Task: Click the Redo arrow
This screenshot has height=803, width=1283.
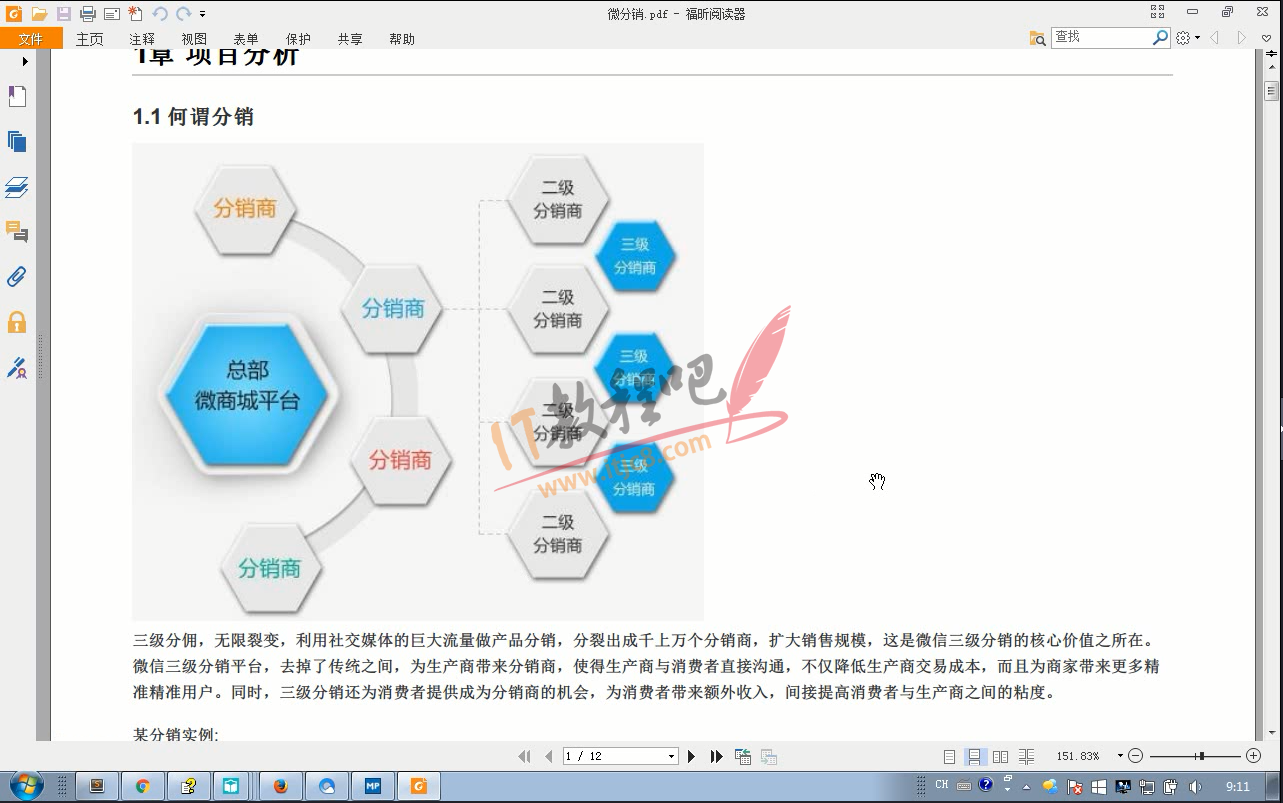Action: pos(183,14)
